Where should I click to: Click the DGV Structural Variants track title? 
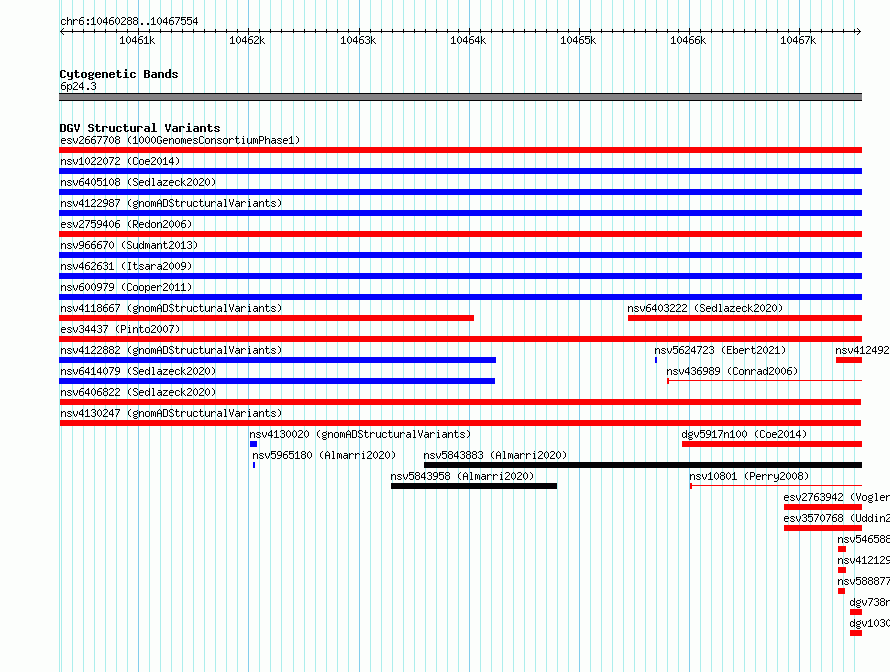coord(140,128)
